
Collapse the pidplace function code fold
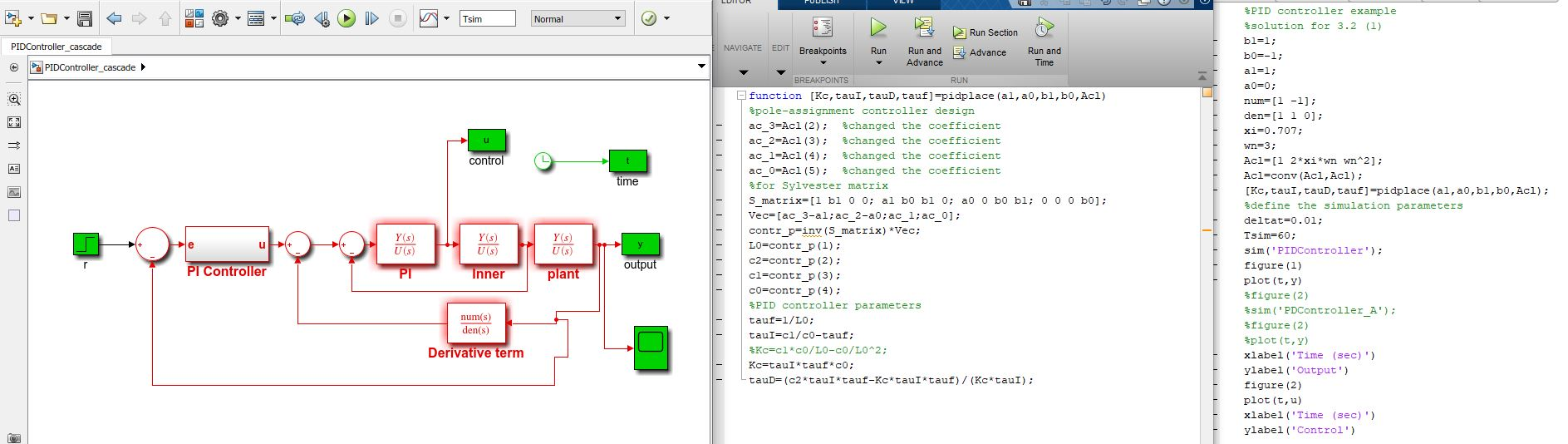tap(741, 96)
